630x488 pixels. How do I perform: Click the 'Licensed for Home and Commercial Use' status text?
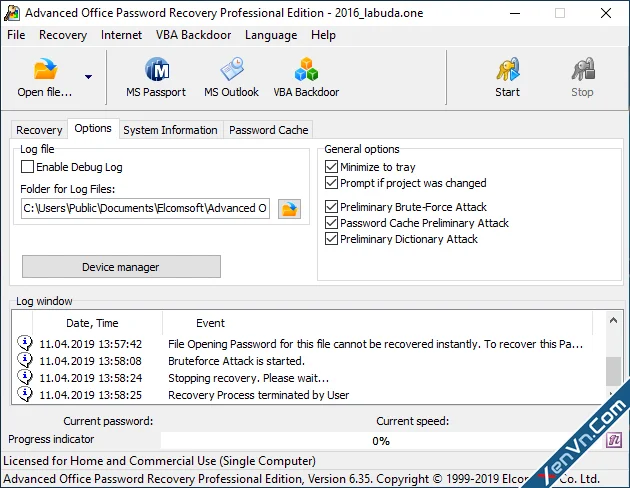pyautogui.click(x=160, y=461)
